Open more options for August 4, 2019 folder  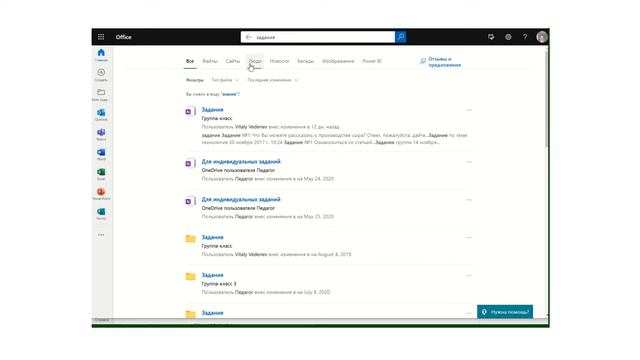(469, 237)
